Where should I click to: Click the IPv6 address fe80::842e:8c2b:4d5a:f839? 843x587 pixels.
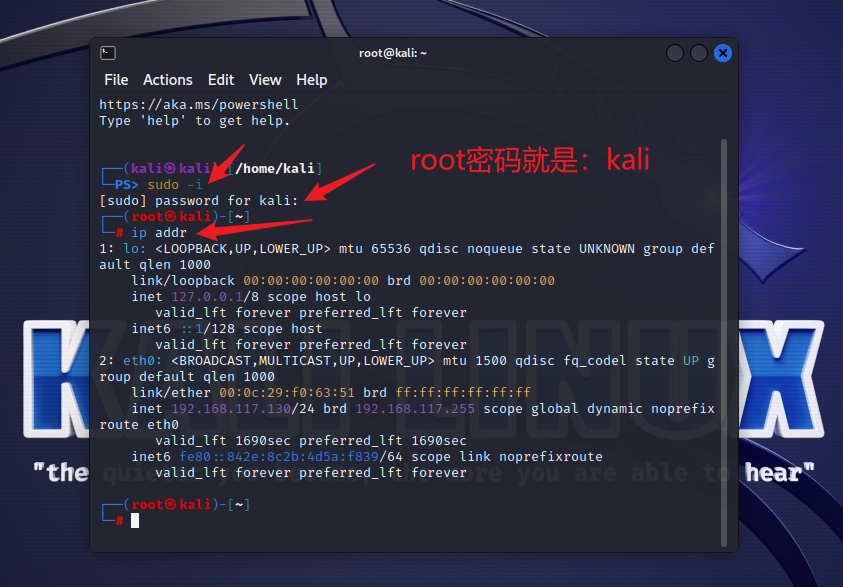click(x=279, y=457)
